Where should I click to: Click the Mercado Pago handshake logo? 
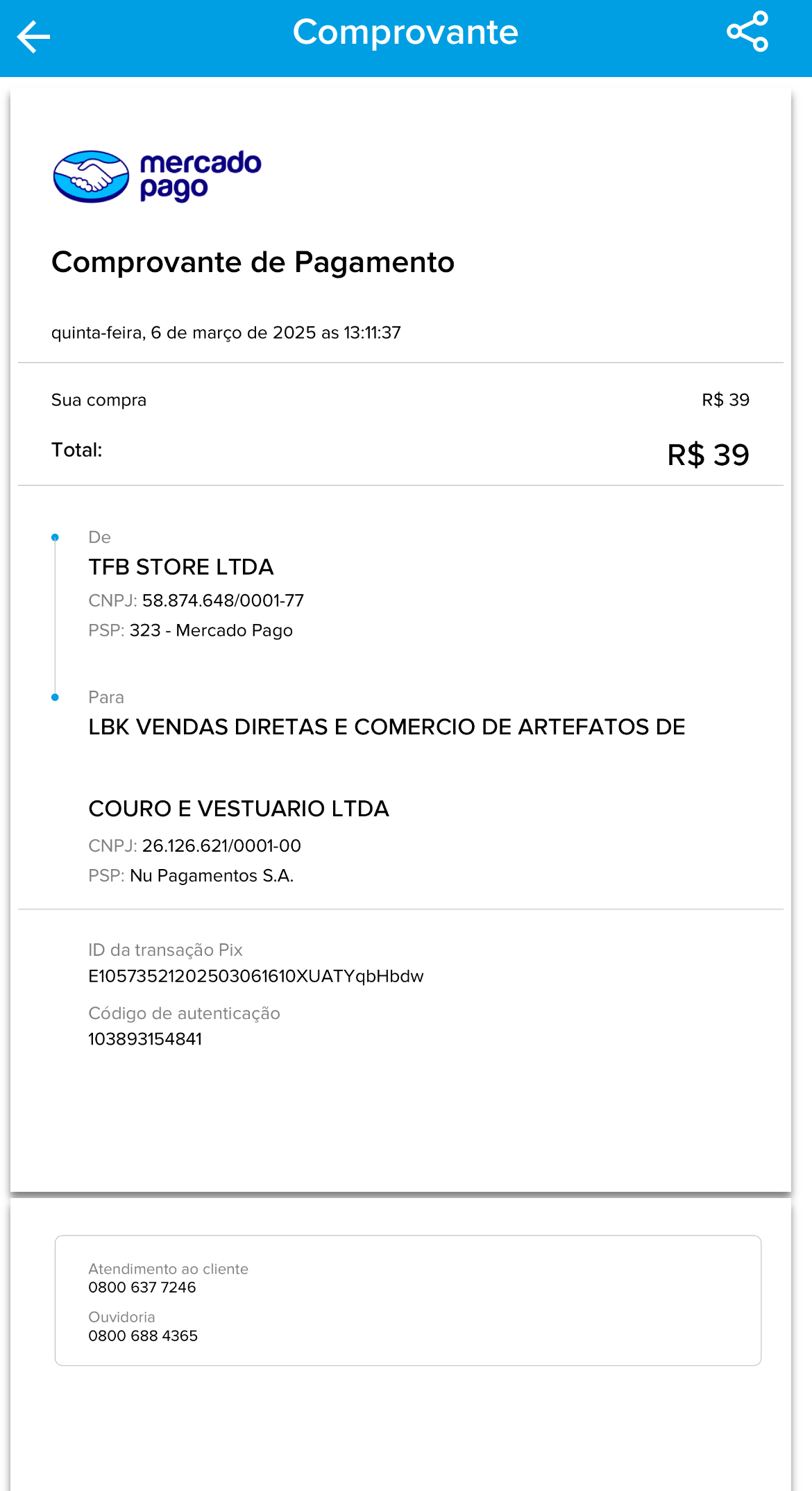(x=92, y=176)
